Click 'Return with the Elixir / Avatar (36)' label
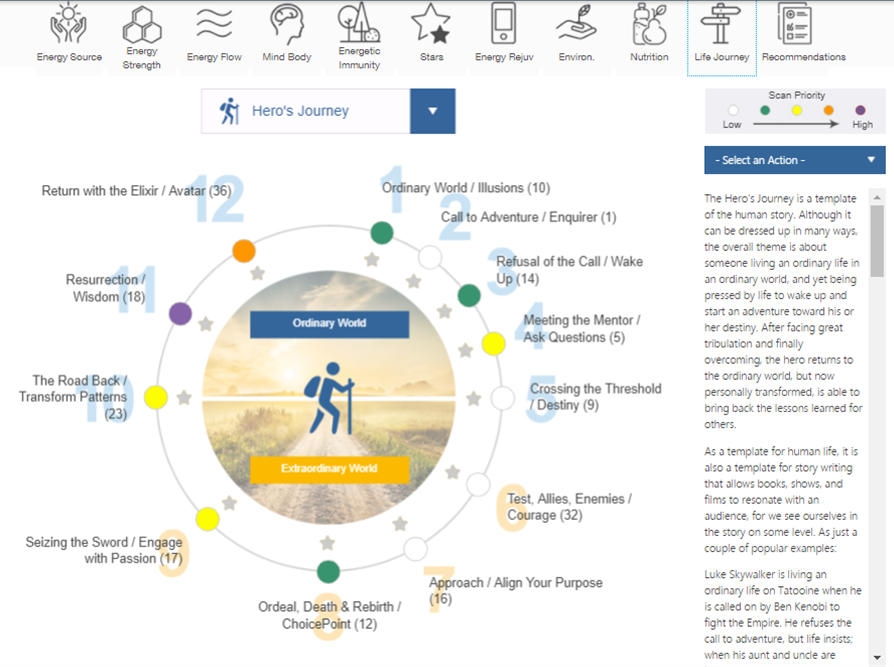Image resolution: width=894 pixels, height=667 pixels. click(136, 191)
